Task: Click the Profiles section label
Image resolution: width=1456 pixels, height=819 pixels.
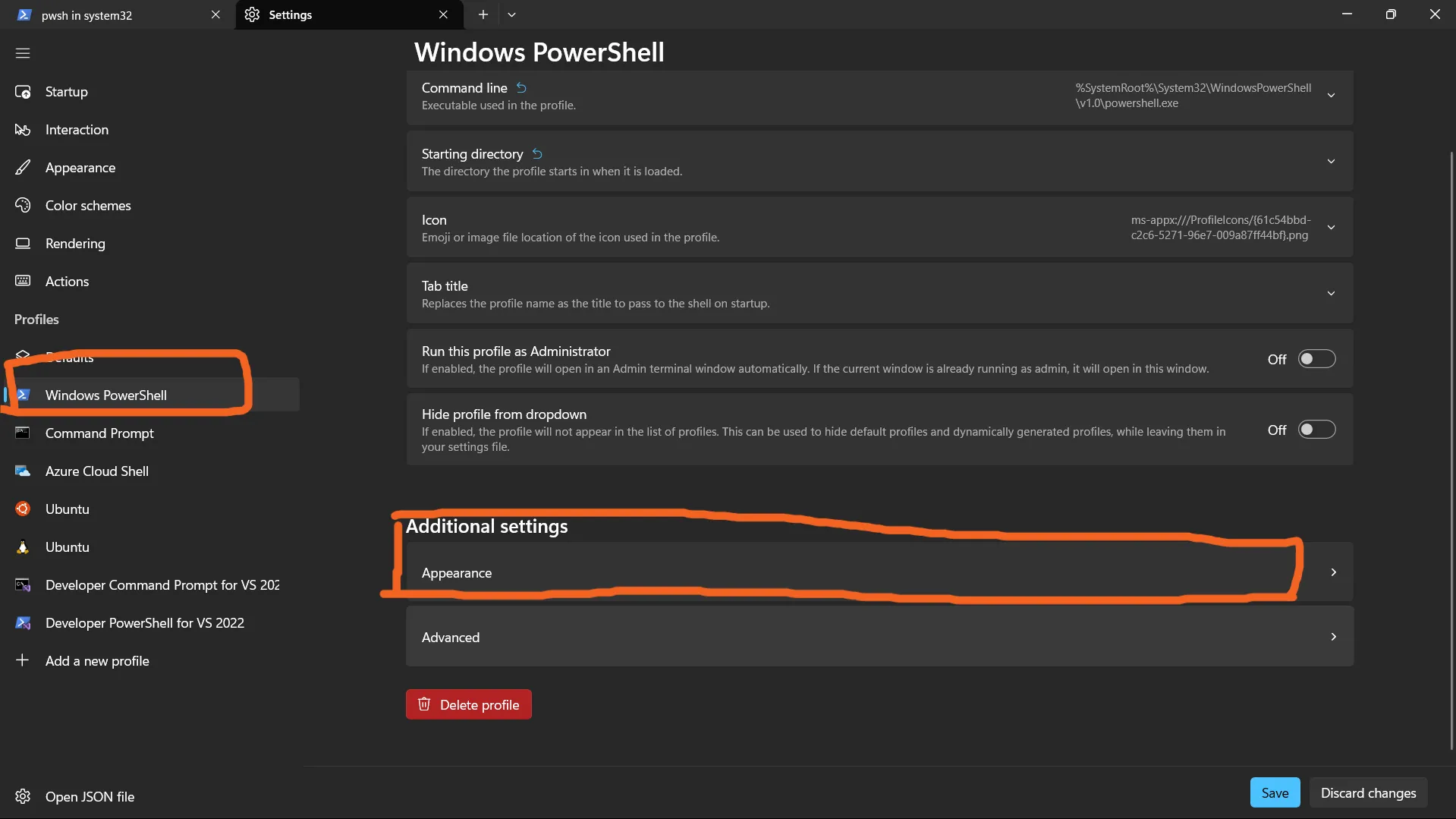Action: click(x=36, y=320)
